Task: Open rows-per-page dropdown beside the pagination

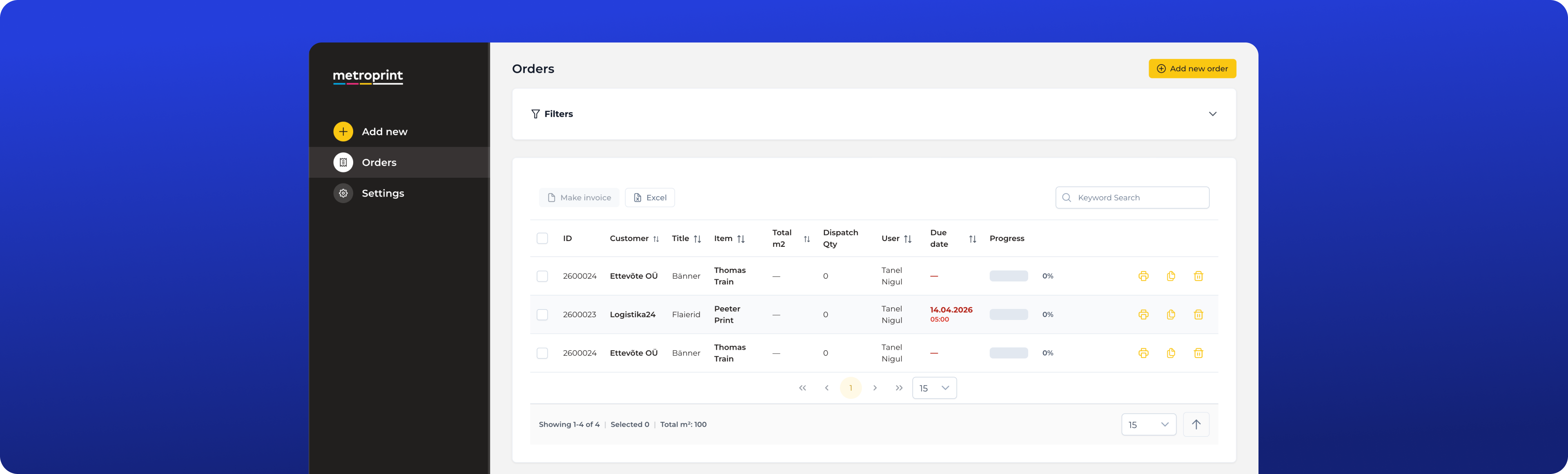Action: click(x=934, y=388)
